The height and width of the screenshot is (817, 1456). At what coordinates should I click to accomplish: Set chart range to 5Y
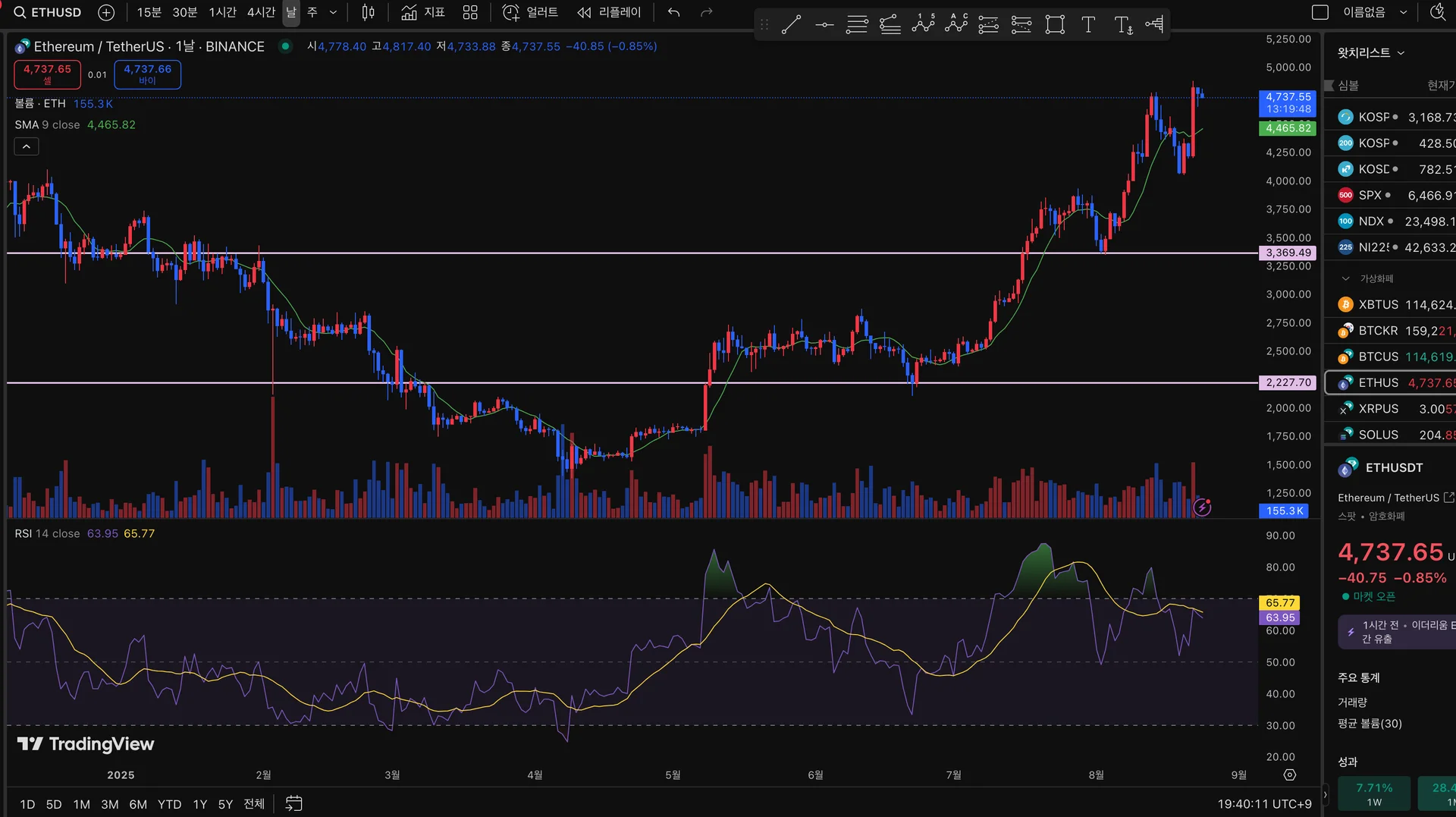[x=225, y=804]
